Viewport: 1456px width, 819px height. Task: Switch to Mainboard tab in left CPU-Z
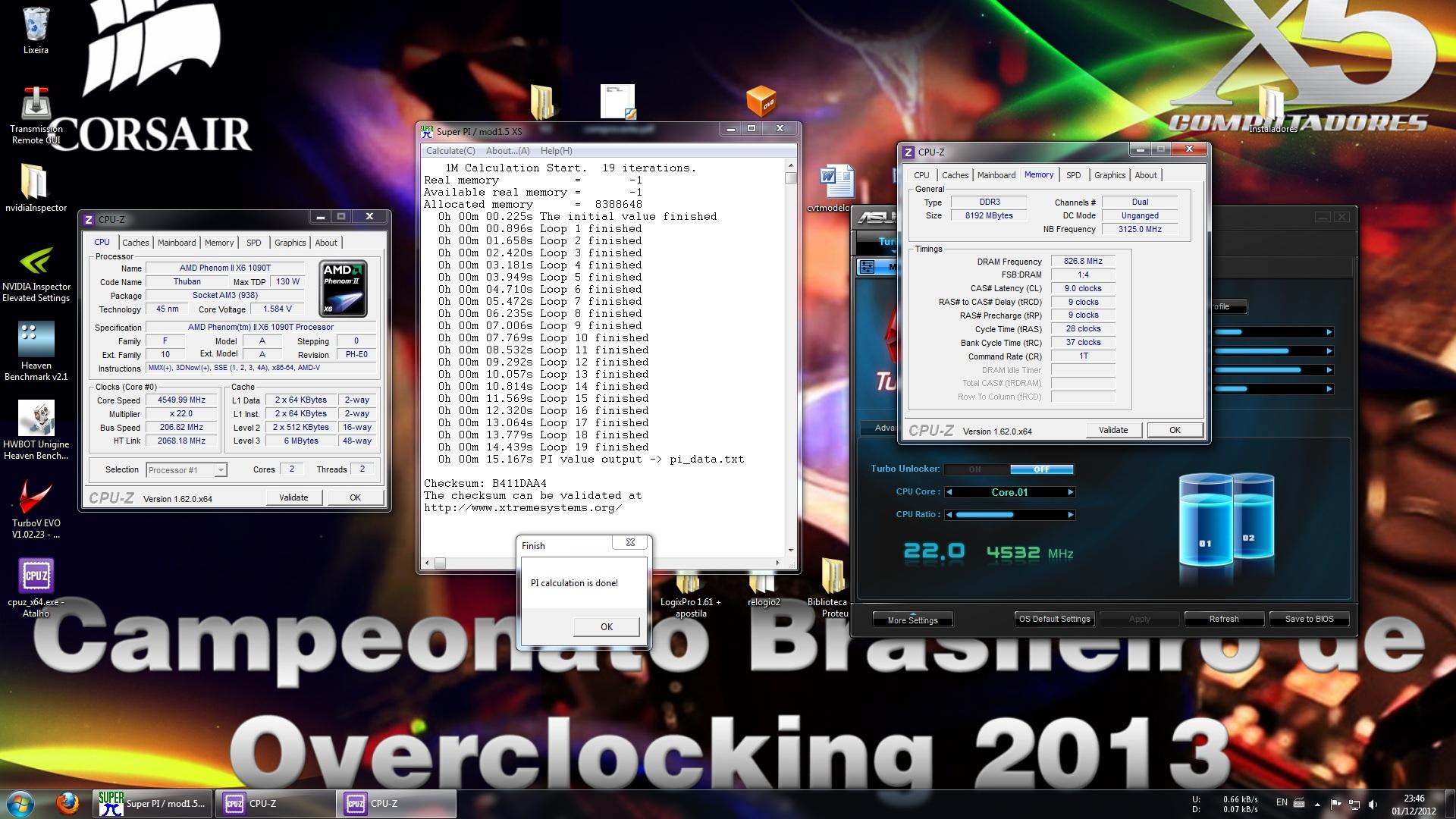177,243
